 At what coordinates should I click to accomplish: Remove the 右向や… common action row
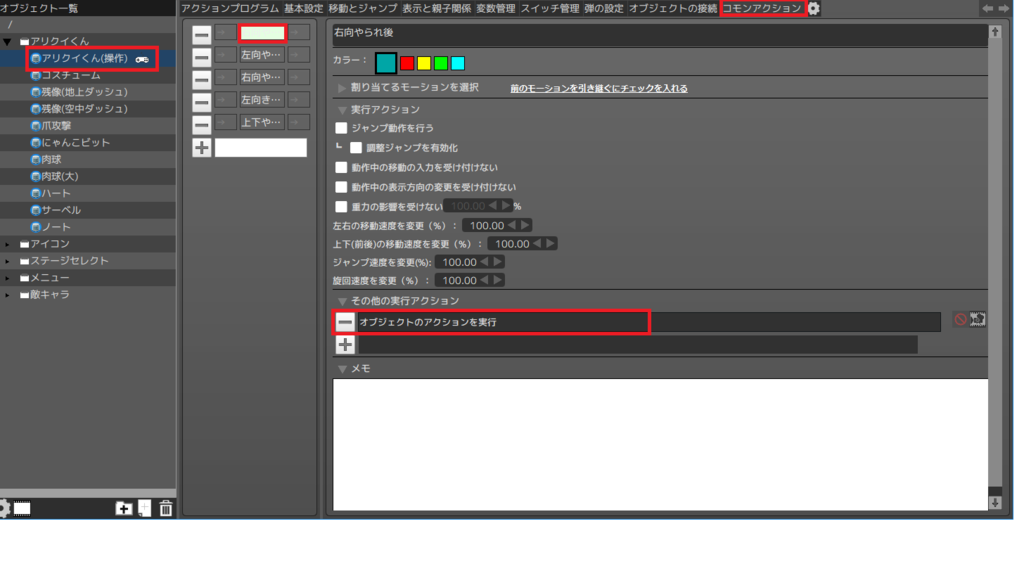pyautogui.click(x=201, y=79)
